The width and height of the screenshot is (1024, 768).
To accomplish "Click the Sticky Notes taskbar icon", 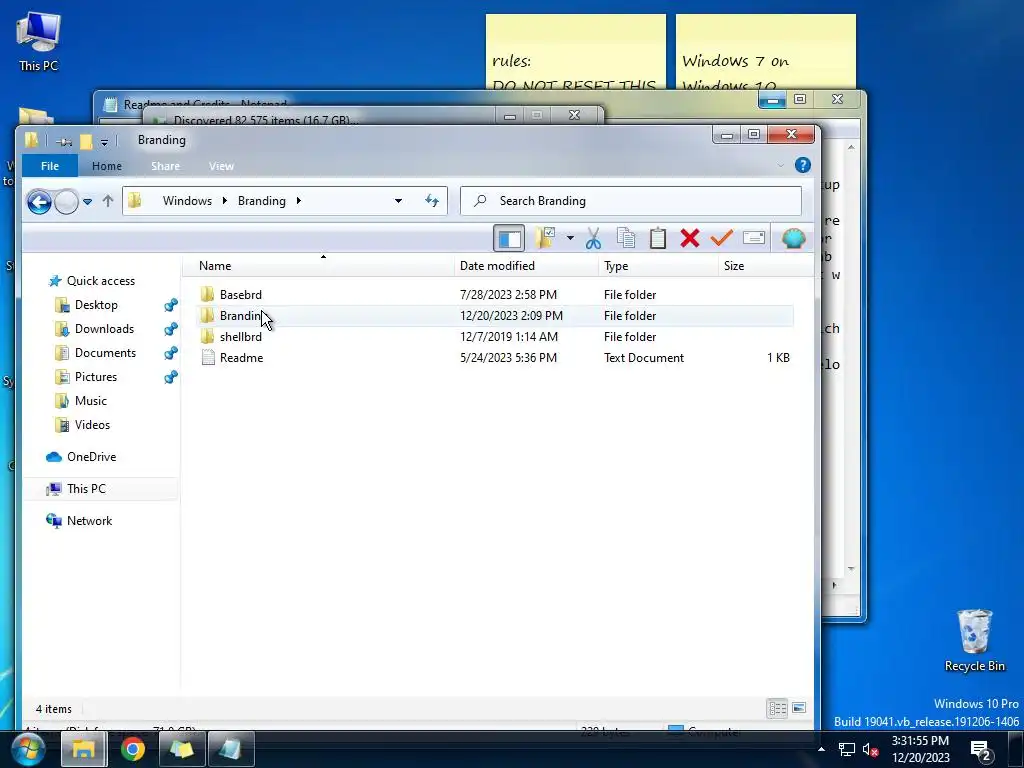I will [x=182, y=749].
